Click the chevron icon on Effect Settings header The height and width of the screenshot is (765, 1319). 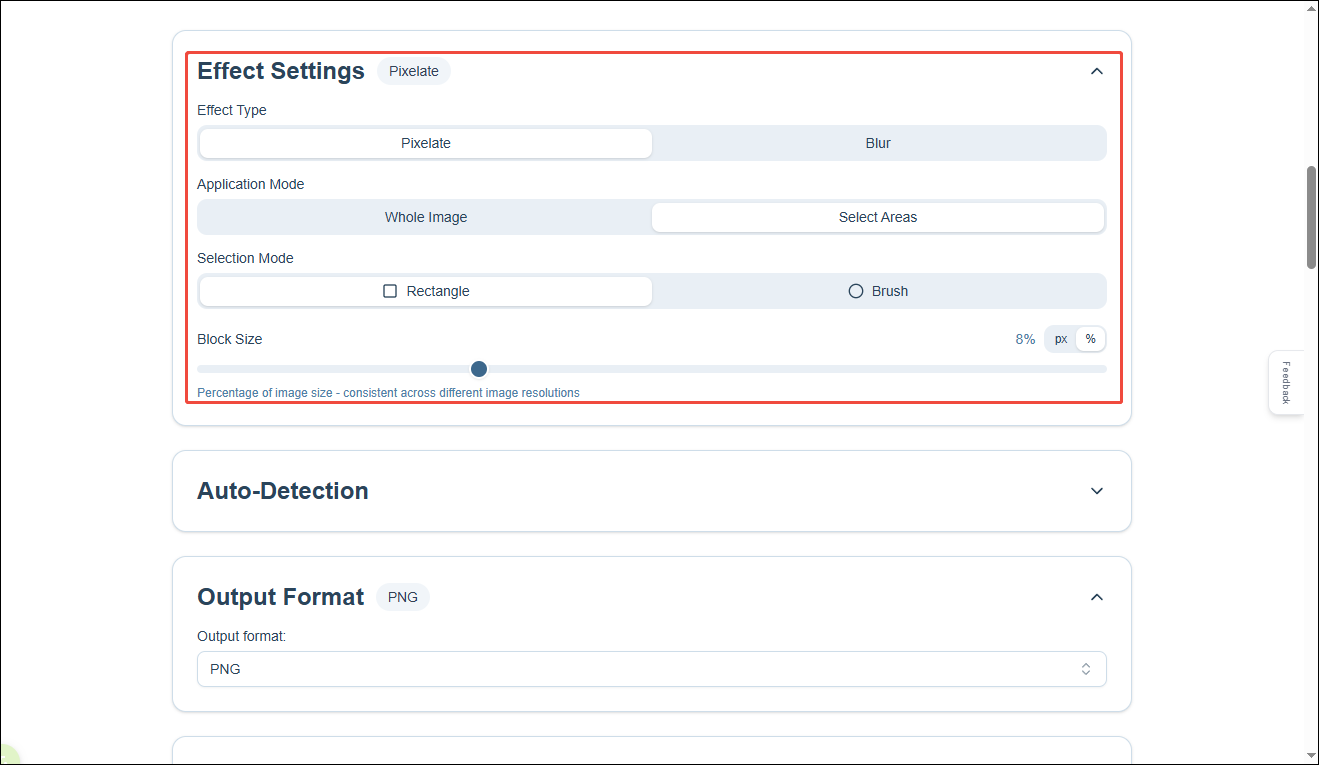tap(1096, 71)
